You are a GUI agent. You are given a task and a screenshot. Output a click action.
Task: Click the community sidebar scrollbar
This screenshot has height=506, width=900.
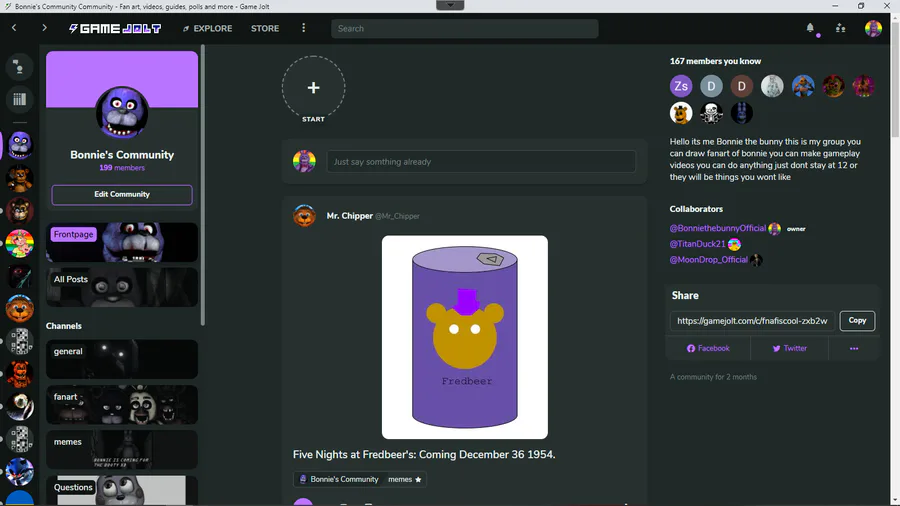pyautogui.click(x=202, y=185)
